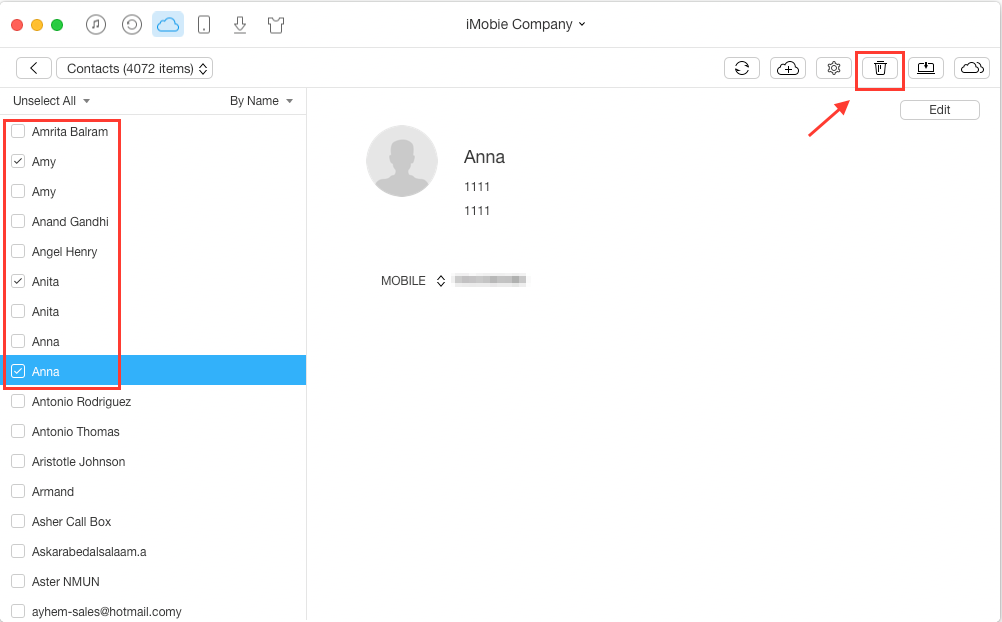Click the Edit button
The image size is (1002, 622).
point(939,110)
